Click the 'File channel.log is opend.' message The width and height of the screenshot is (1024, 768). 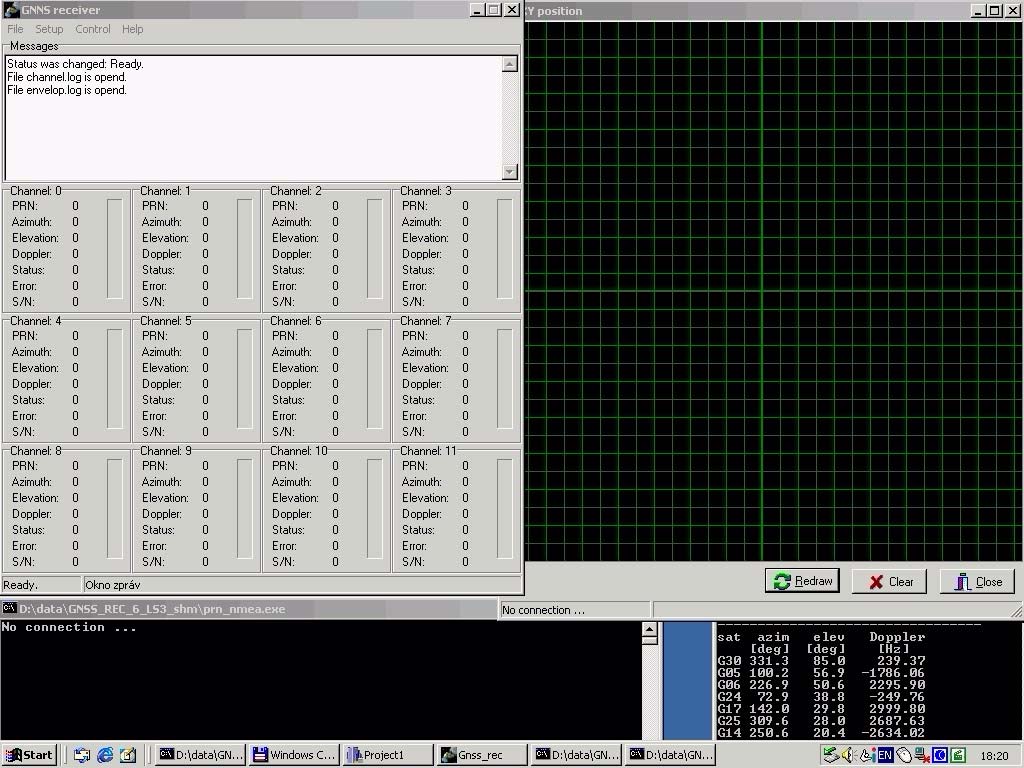67,77
